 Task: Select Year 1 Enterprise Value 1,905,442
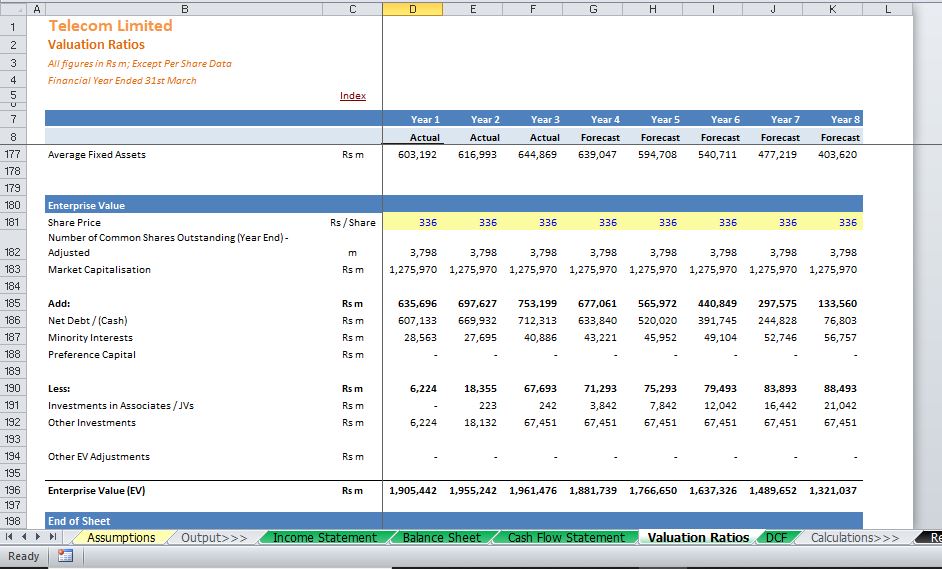413,490
